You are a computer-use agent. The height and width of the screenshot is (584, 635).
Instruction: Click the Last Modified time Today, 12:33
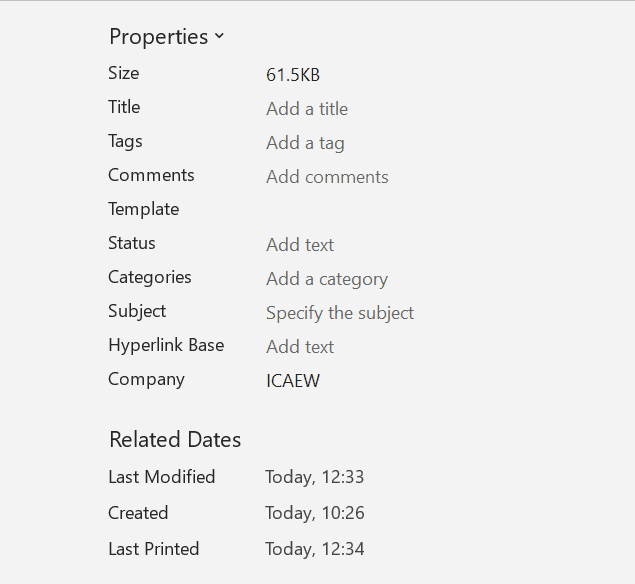click(315, 477)
